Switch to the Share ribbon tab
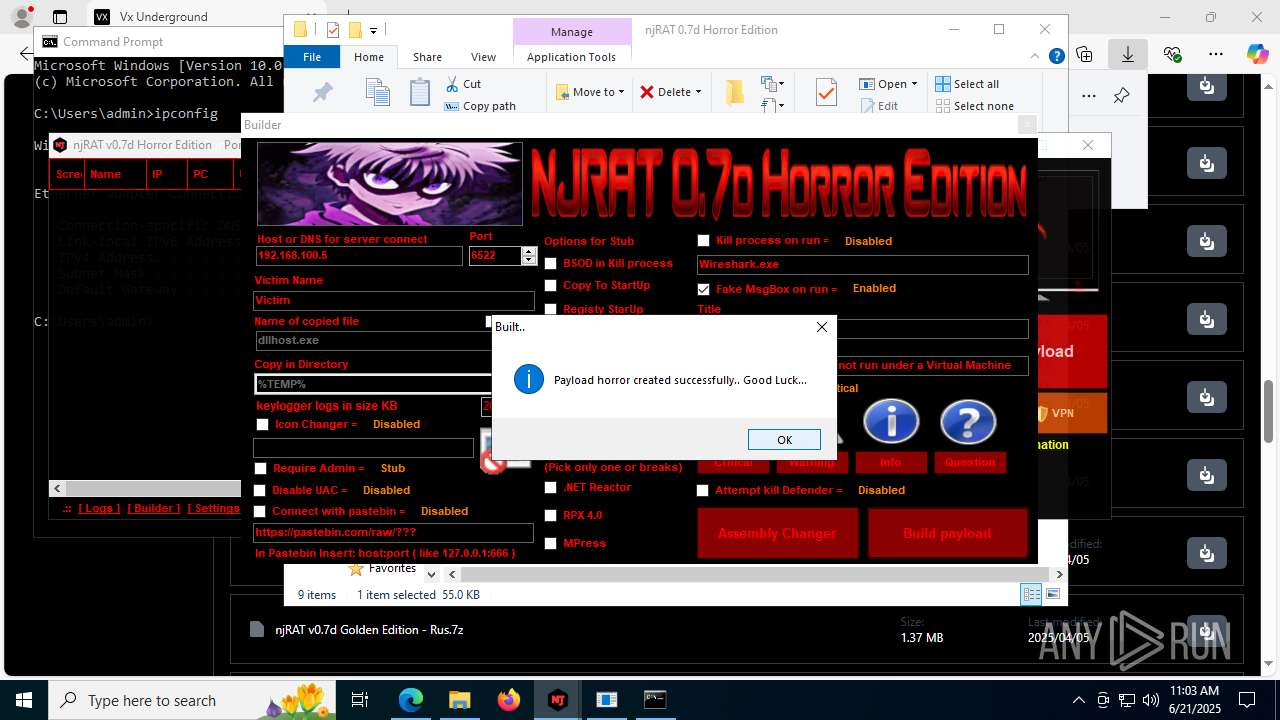 point(427,57)
